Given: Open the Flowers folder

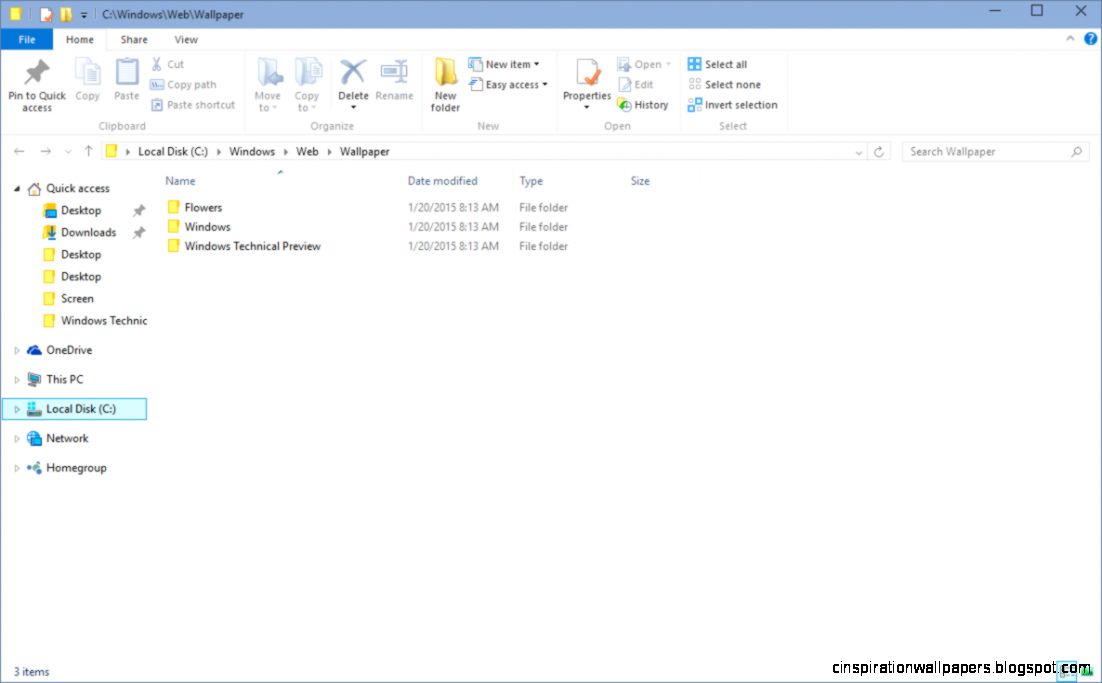Looking at the screenshot, I should point(204,207).
